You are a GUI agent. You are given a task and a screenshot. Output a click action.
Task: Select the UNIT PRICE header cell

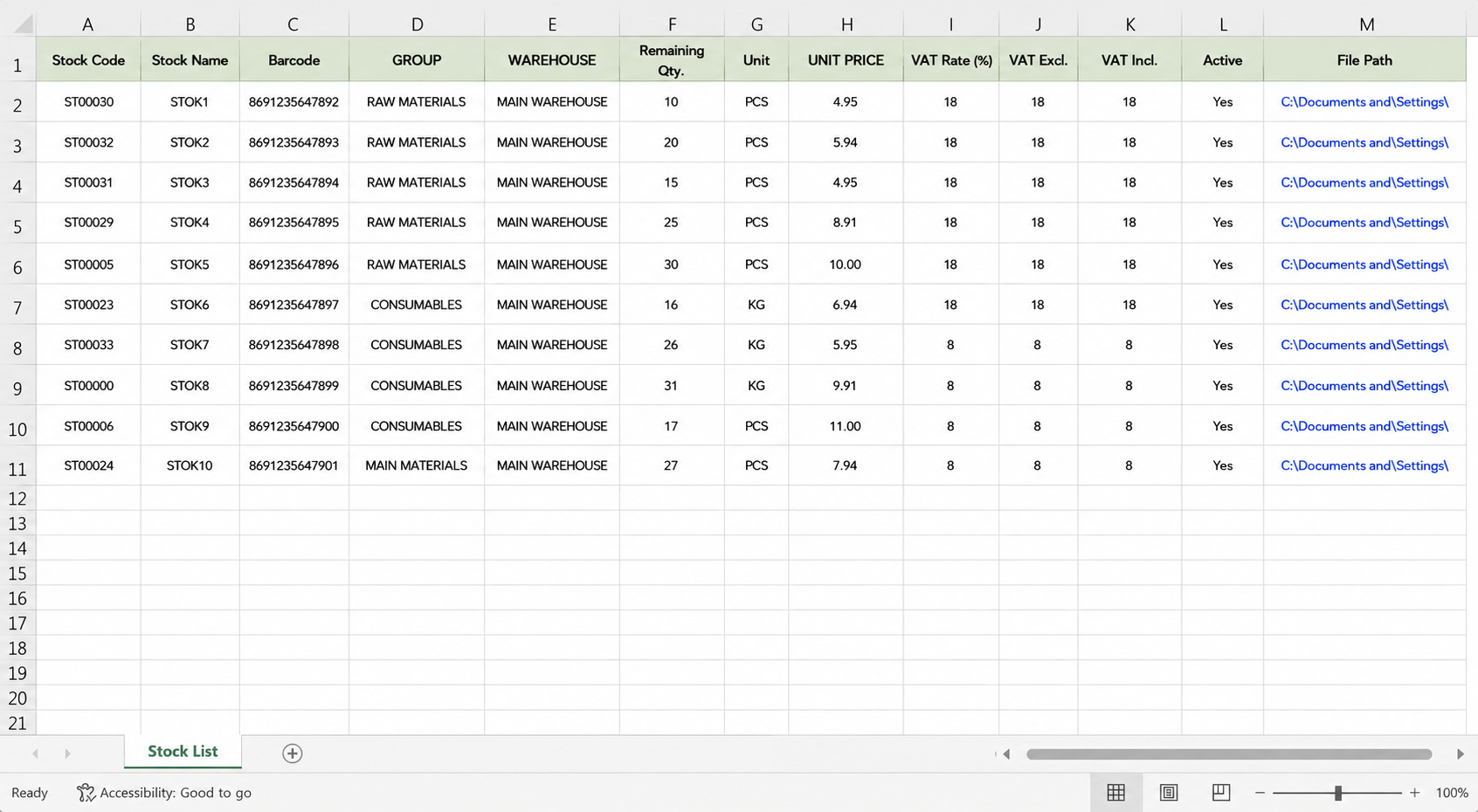click(846, 60)
